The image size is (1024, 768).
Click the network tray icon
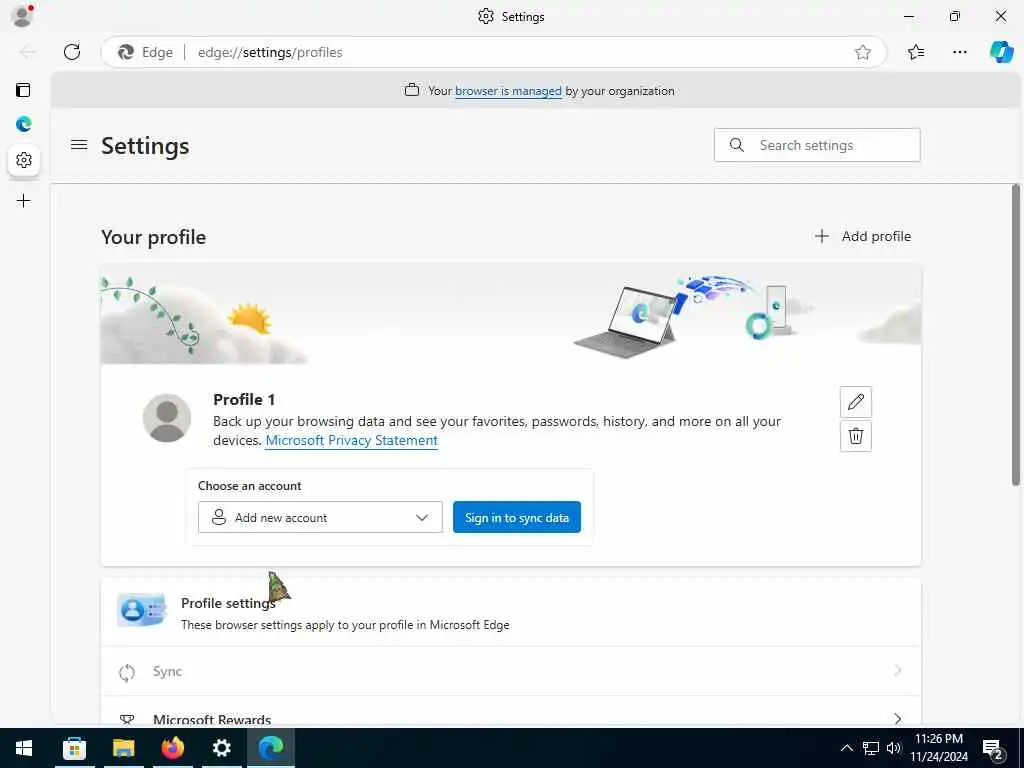[x=871, y=748]
